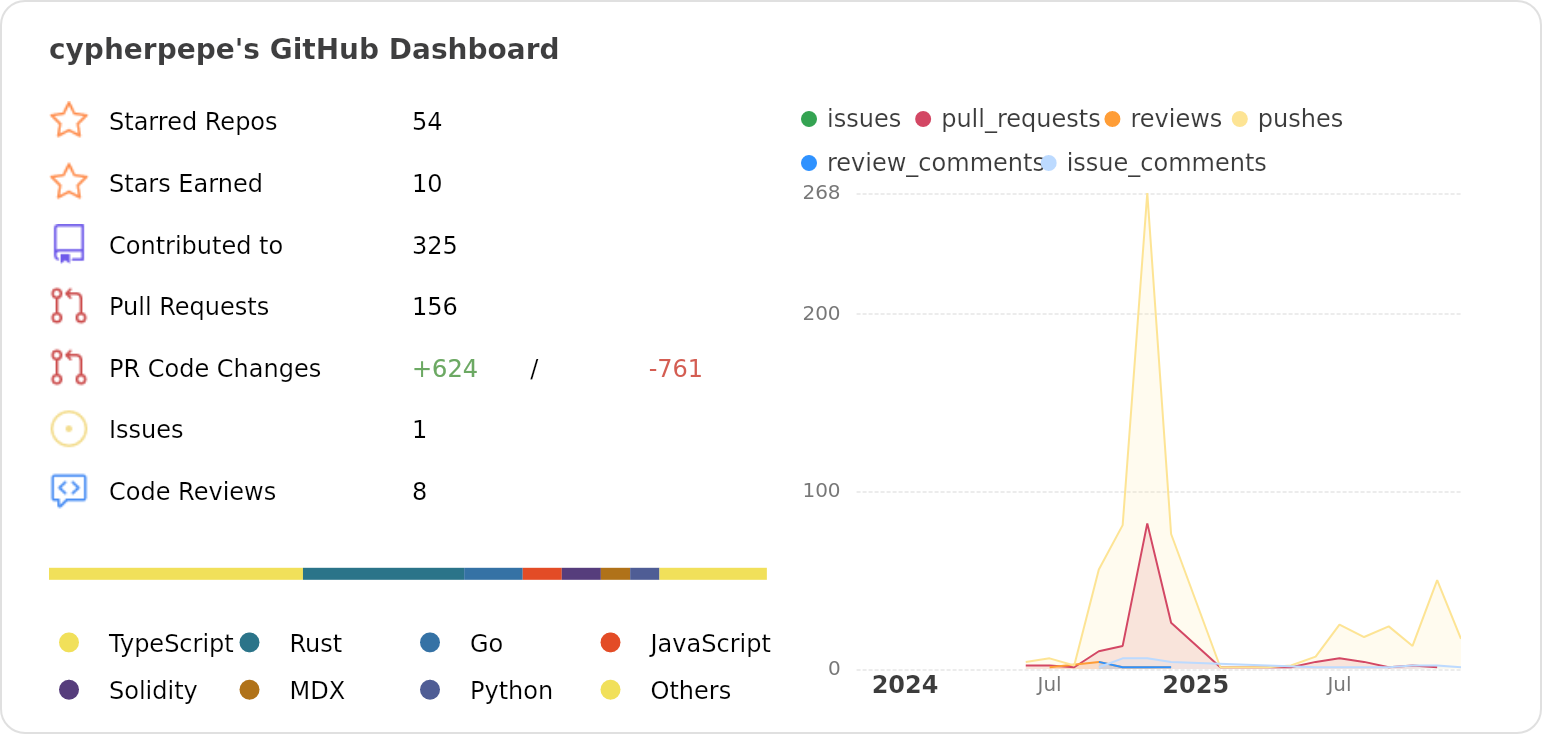Screen dimensions: 1542x734
Task: Click the Code Reviews speech bubble icon
Action: click(x=68, y=490)
